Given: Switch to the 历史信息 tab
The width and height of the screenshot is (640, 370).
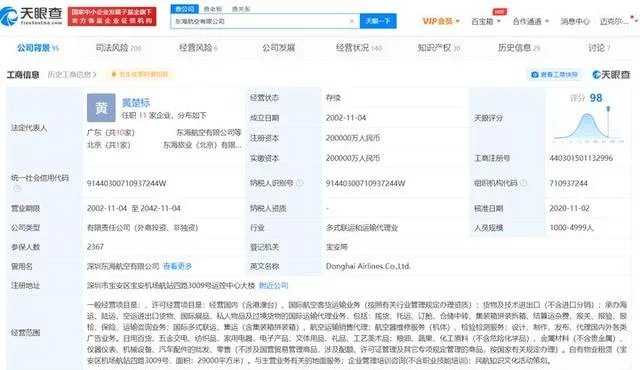Looking at the screenshot, I should pos(519,48).
